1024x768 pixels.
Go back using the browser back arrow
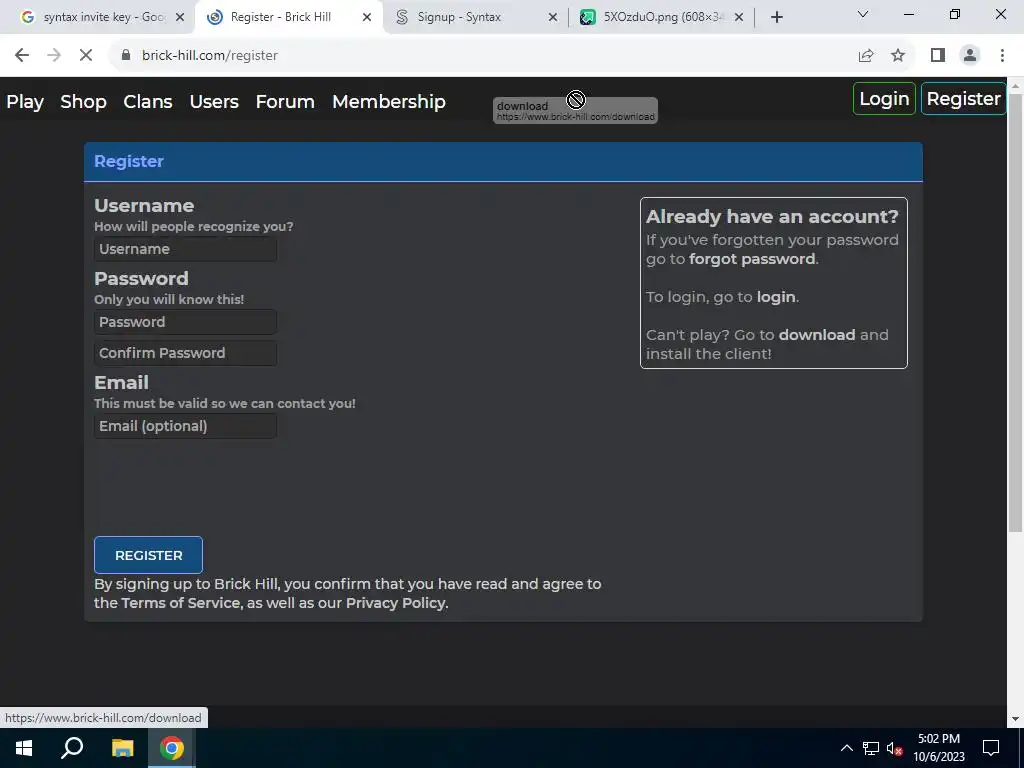click(x=22, y=56)
